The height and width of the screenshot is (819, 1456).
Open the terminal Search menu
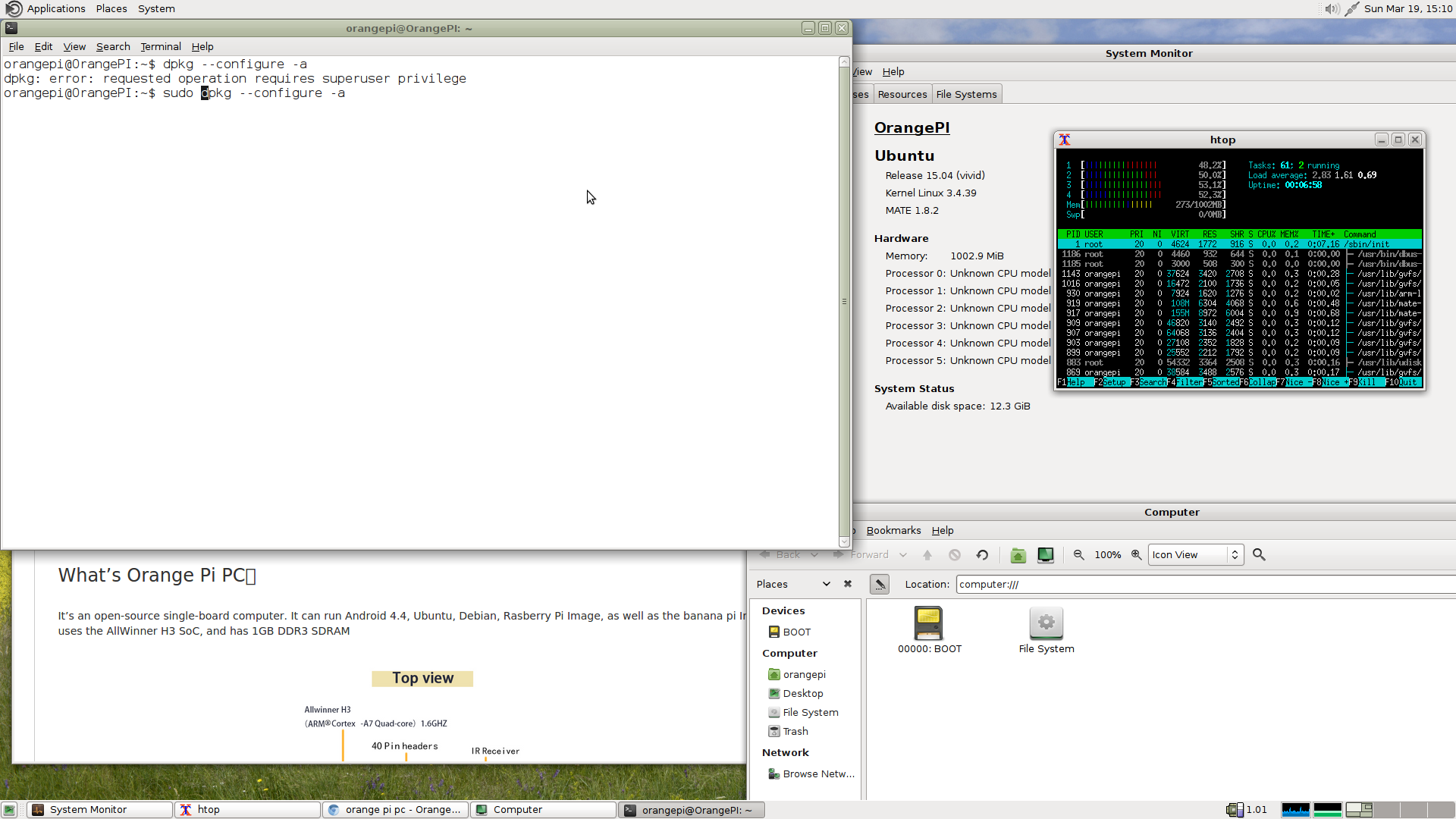coord(113,46)
